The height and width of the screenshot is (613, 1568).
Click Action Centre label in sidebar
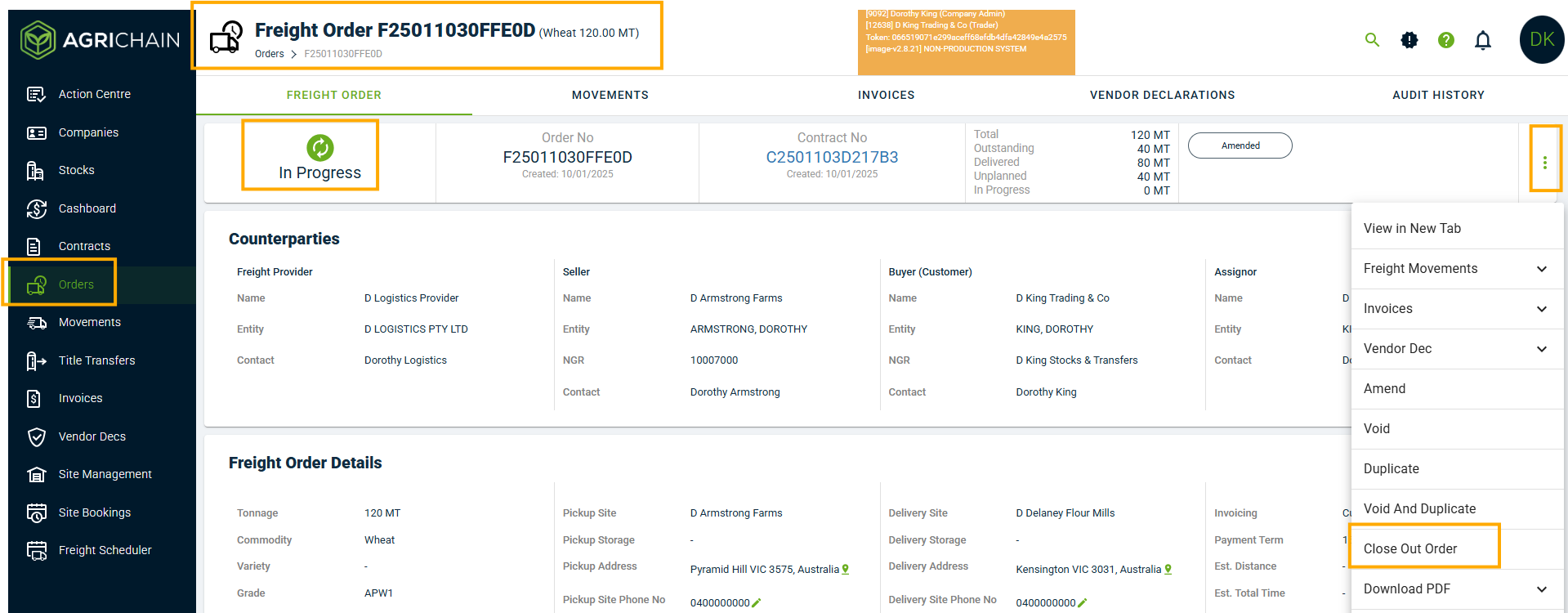click(x=95, y=94)
